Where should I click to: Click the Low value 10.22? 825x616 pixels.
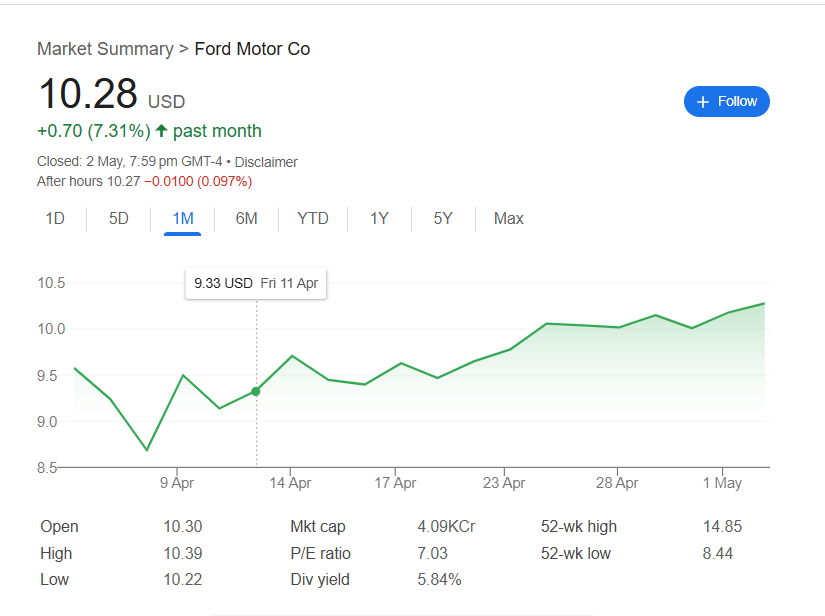tap(183, 580)
